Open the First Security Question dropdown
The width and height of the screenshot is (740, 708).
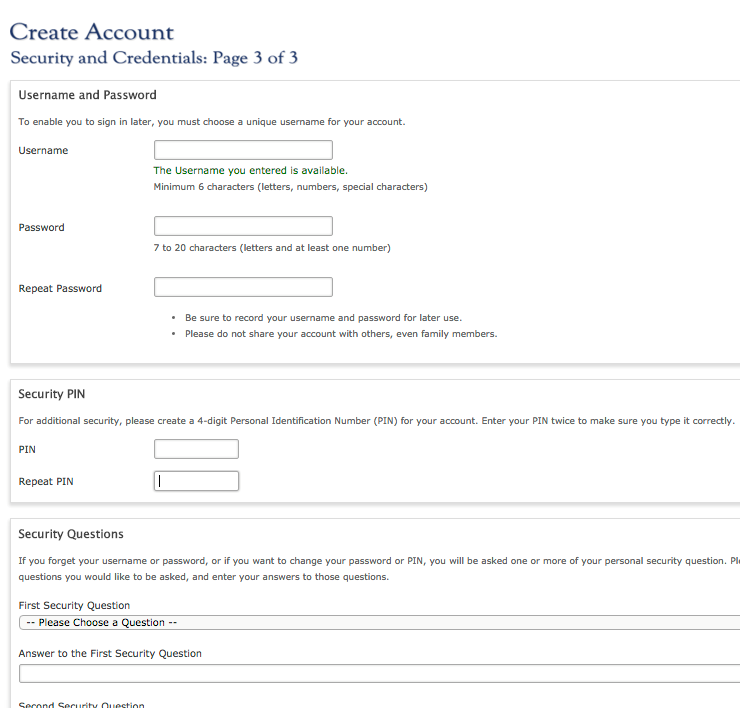point(379,623)
